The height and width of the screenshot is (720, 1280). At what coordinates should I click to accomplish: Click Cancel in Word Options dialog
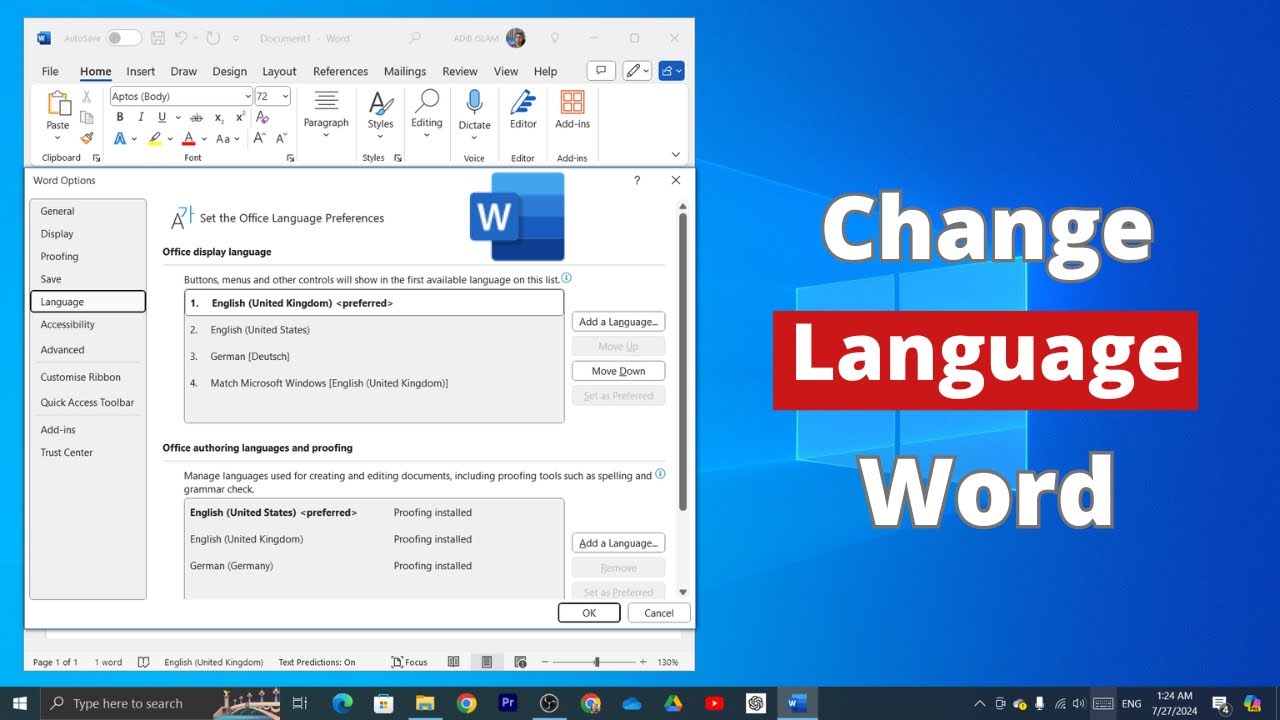tap(659, 613)
